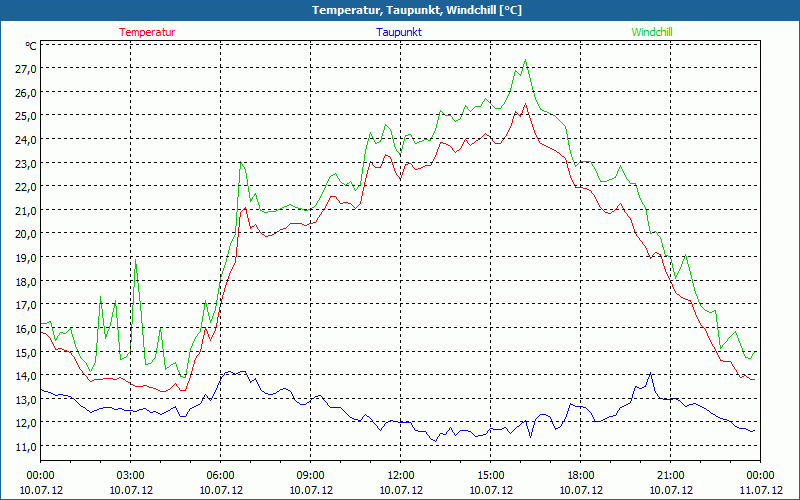Screen dimensions: 800x500
Task: Click the '12,0' y-axis value
Action: pos(26,423)
